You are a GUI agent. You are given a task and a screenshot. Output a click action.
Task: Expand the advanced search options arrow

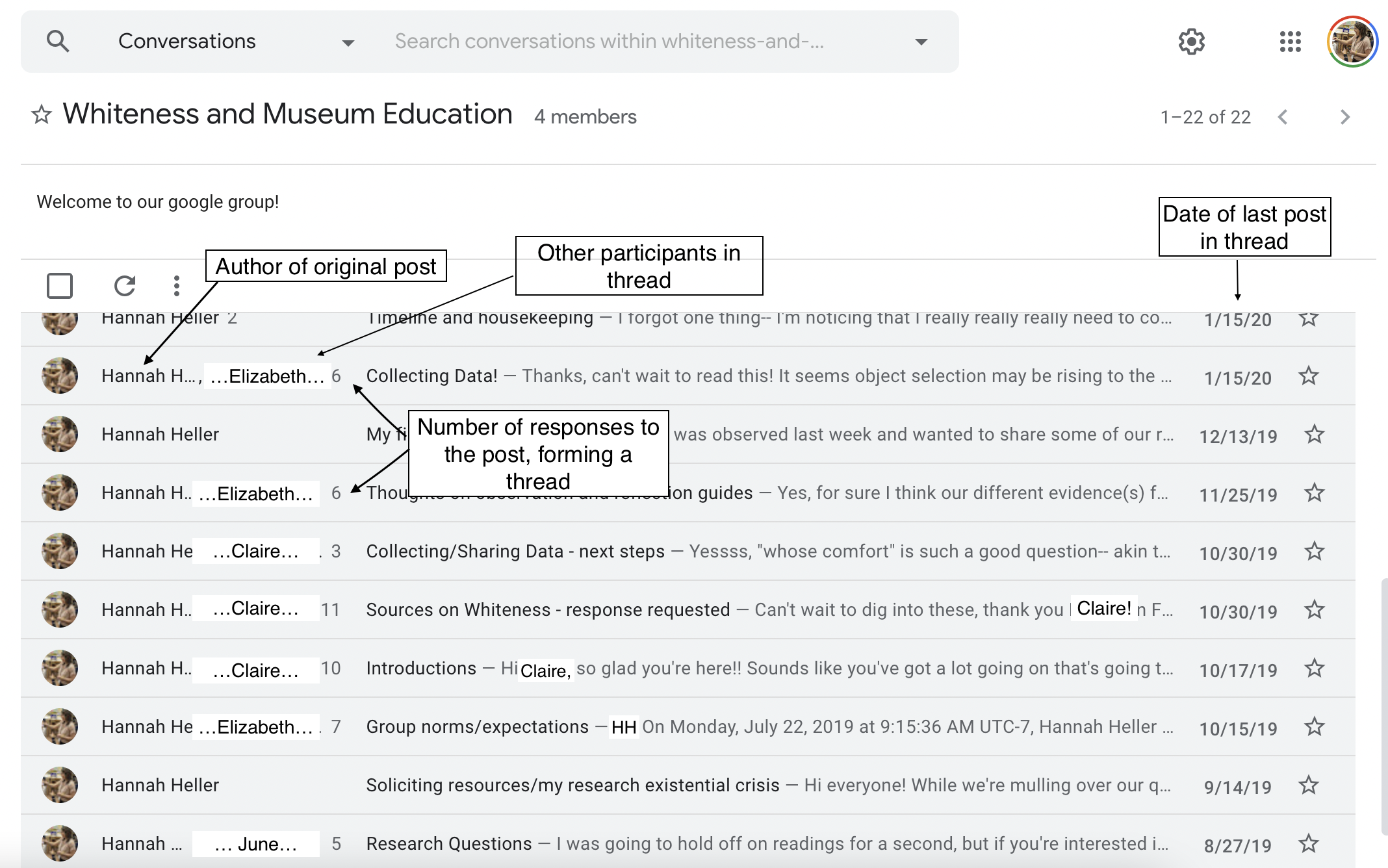click(x=921, y=42)
